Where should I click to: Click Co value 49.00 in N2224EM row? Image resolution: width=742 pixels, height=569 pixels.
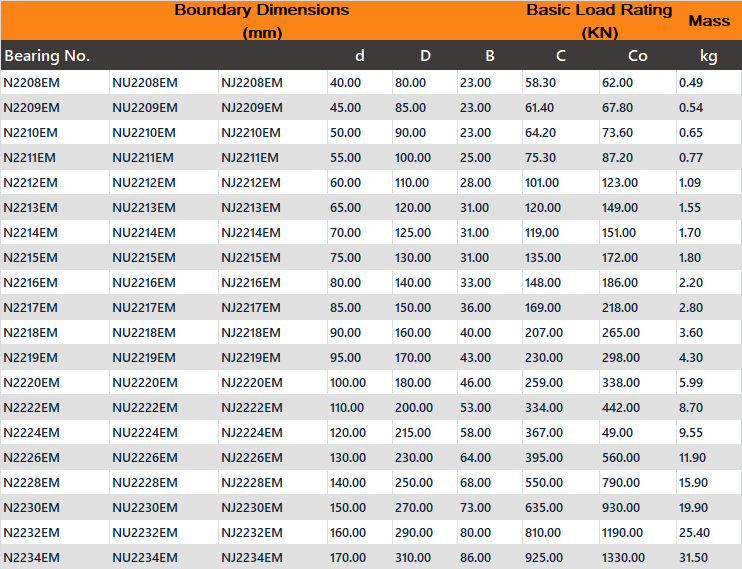tap(617, 433)
